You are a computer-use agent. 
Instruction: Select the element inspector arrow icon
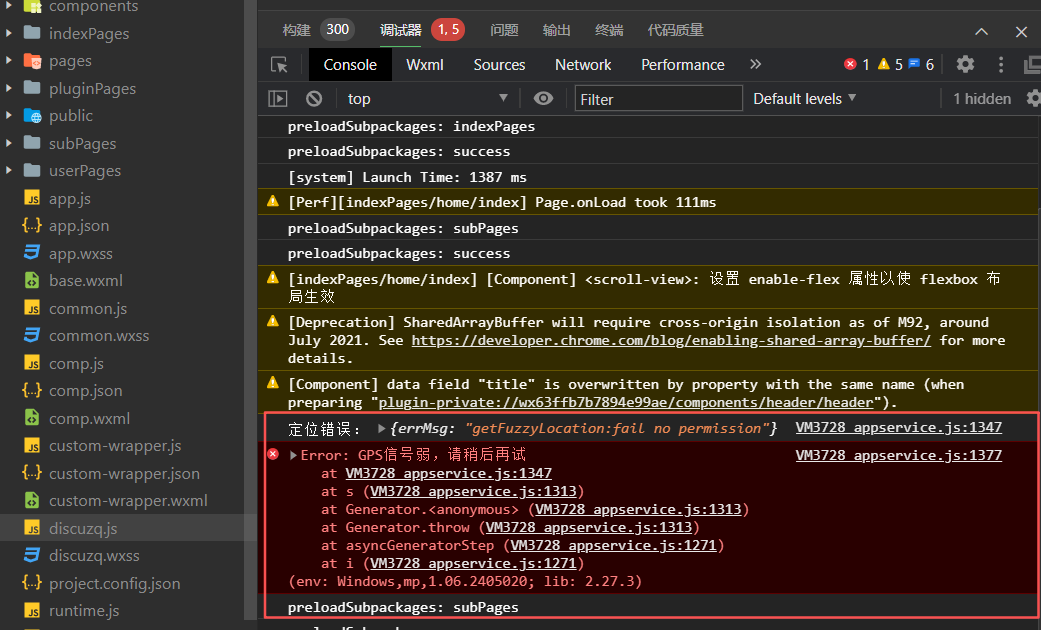279,65
